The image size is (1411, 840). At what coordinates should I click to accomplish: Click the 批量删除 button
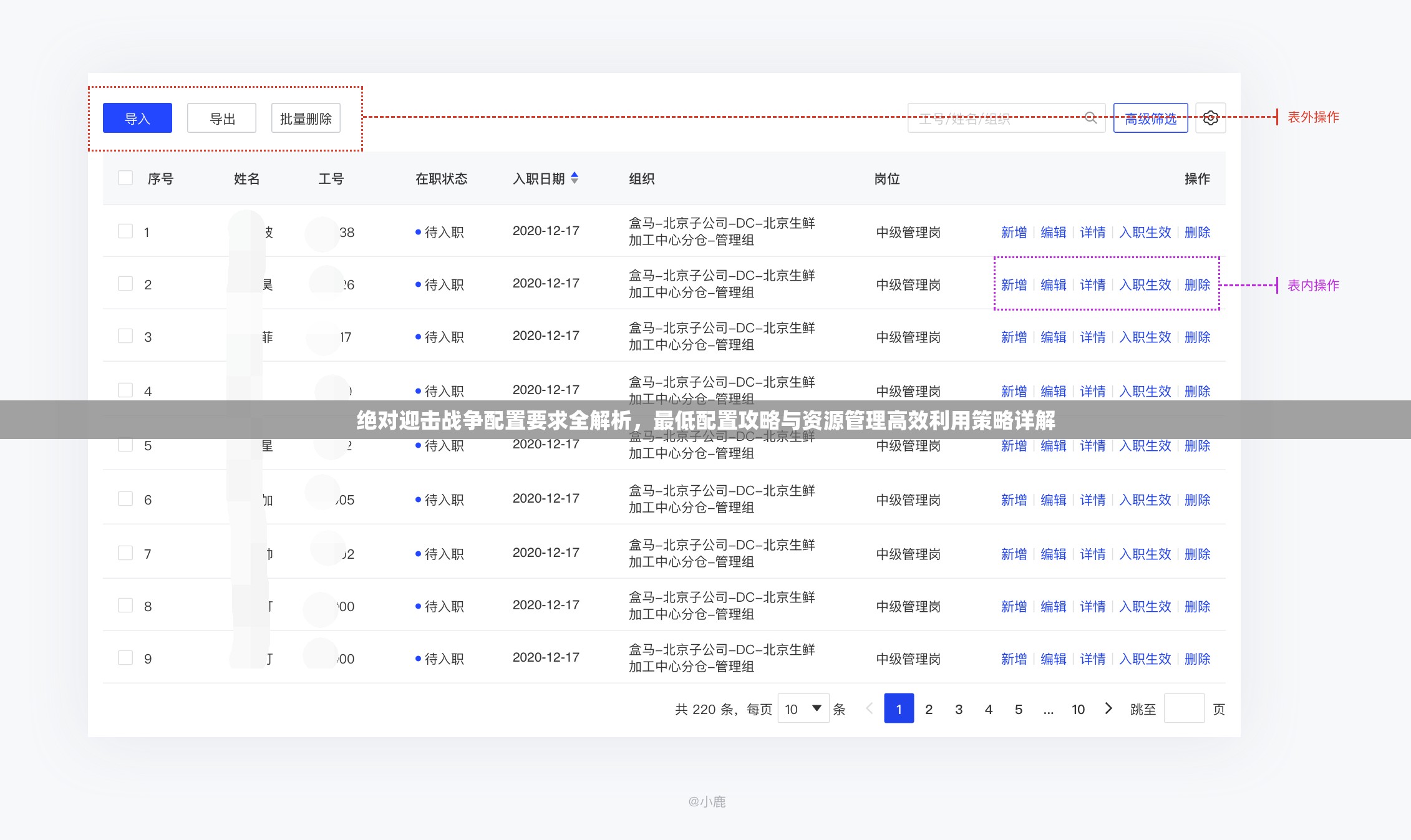[x=306, y=118]
